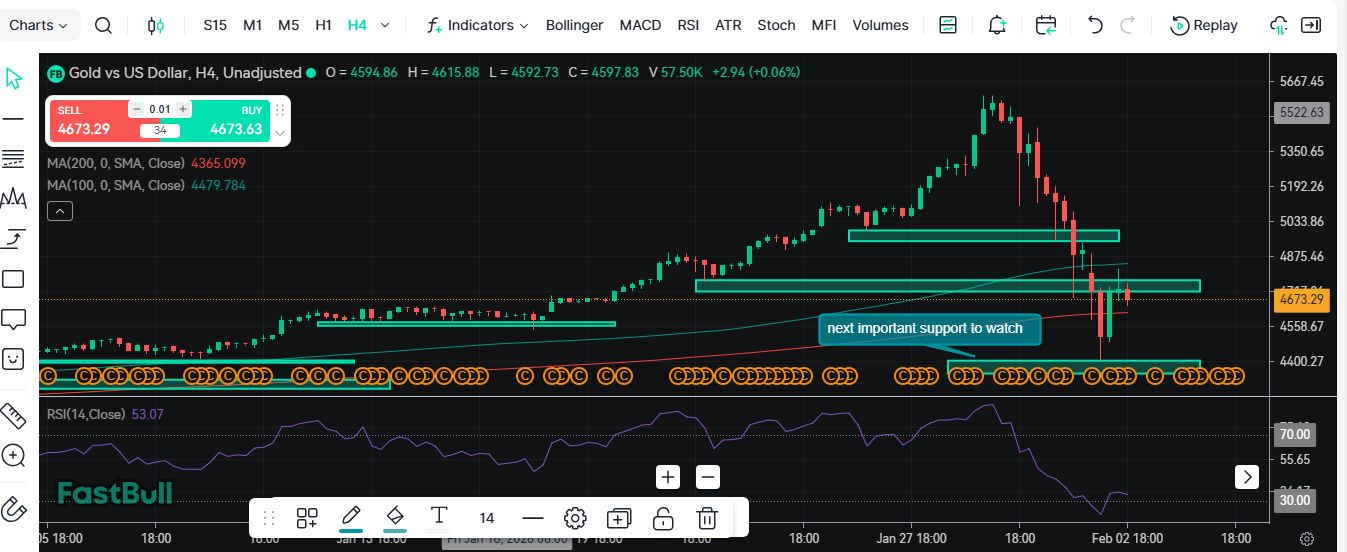Delete the drawing with the trash icon

(707, 518)
